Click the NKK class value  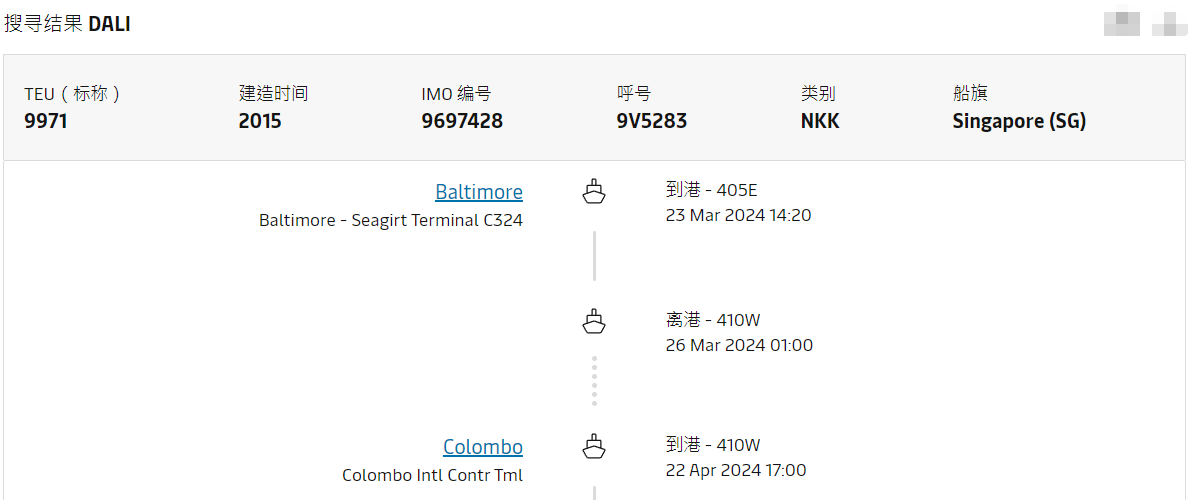coord(820,121)
